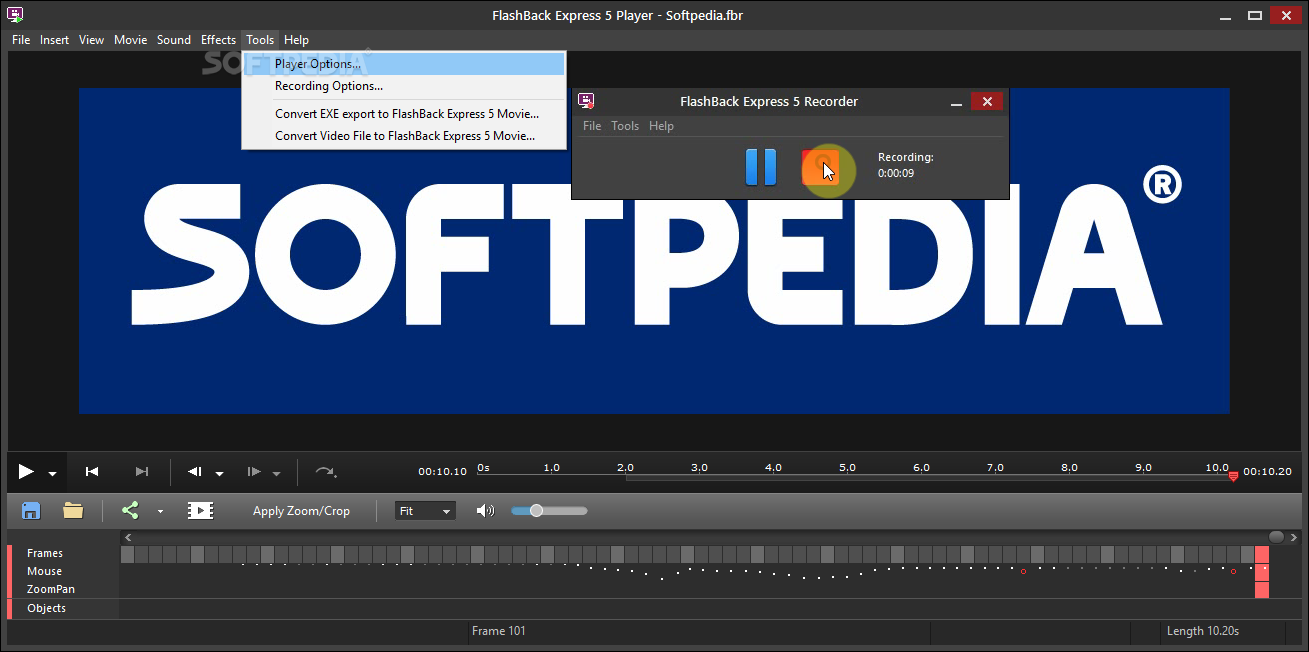Step forward one frame

[x=254, y=472]
